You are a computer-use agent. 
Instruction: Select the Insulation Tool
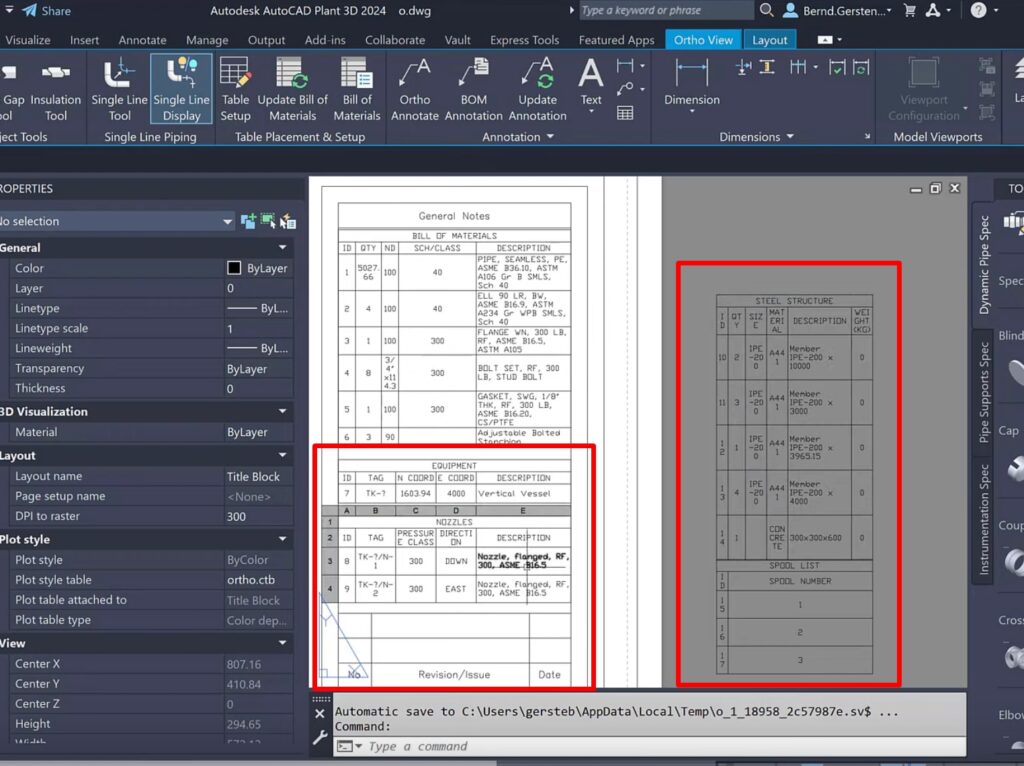pyautogui.click(x=56, y=89)
